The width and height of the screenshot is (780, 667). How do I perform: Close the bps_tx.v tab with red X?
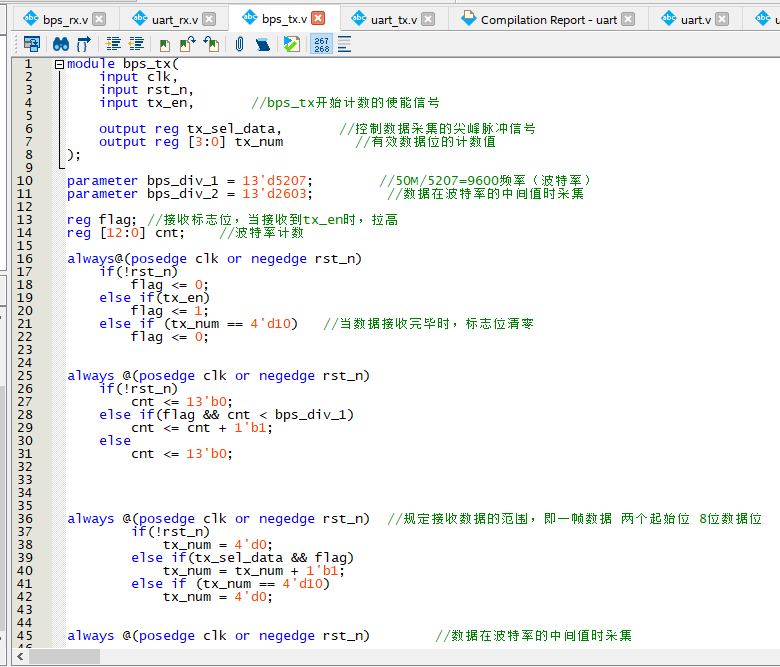click(x=318, y=18)
